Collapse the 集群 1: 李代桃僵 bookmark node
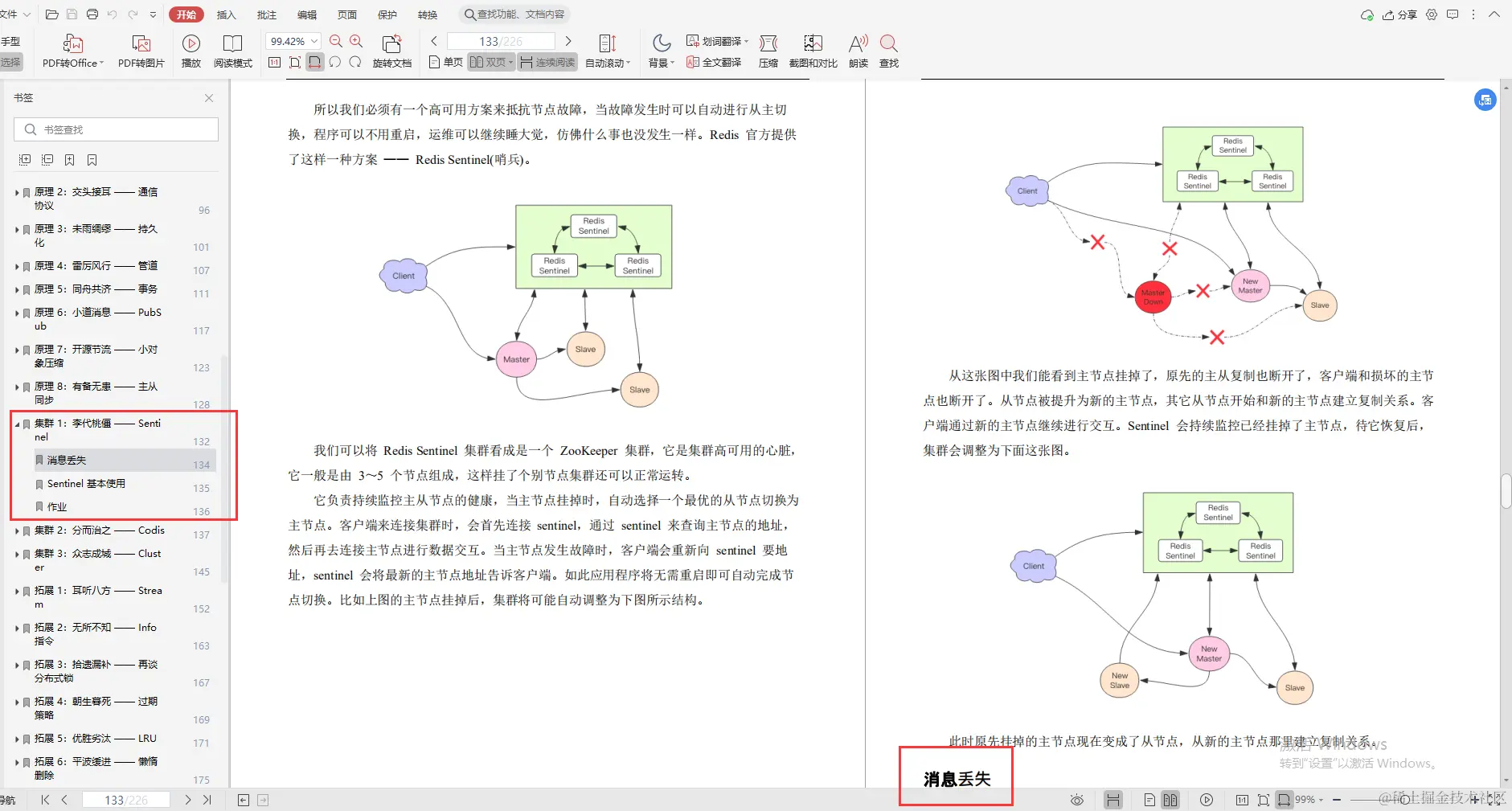 click(x=16, y=423)
